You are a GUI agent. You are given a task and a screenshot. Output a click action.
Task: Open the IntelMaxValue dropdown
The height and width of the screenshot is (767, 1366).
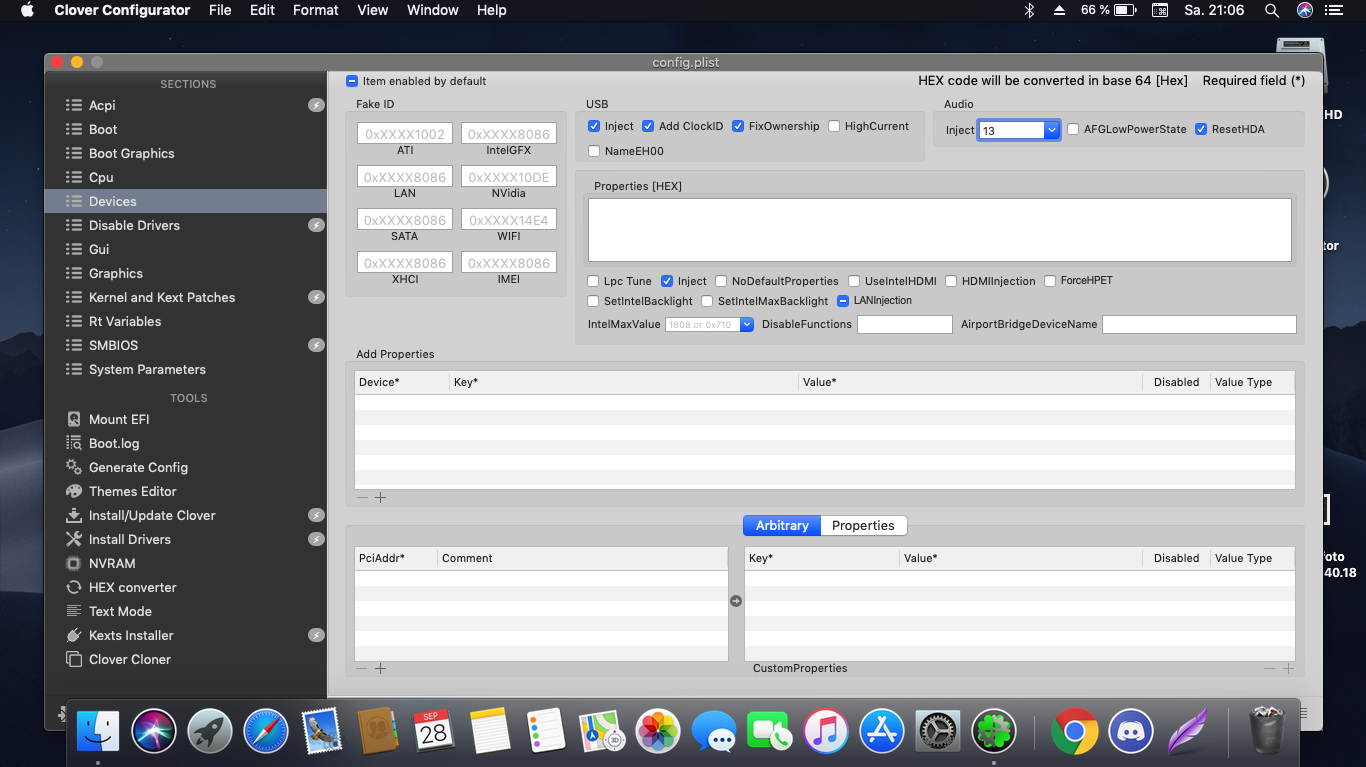coord(746,324)
